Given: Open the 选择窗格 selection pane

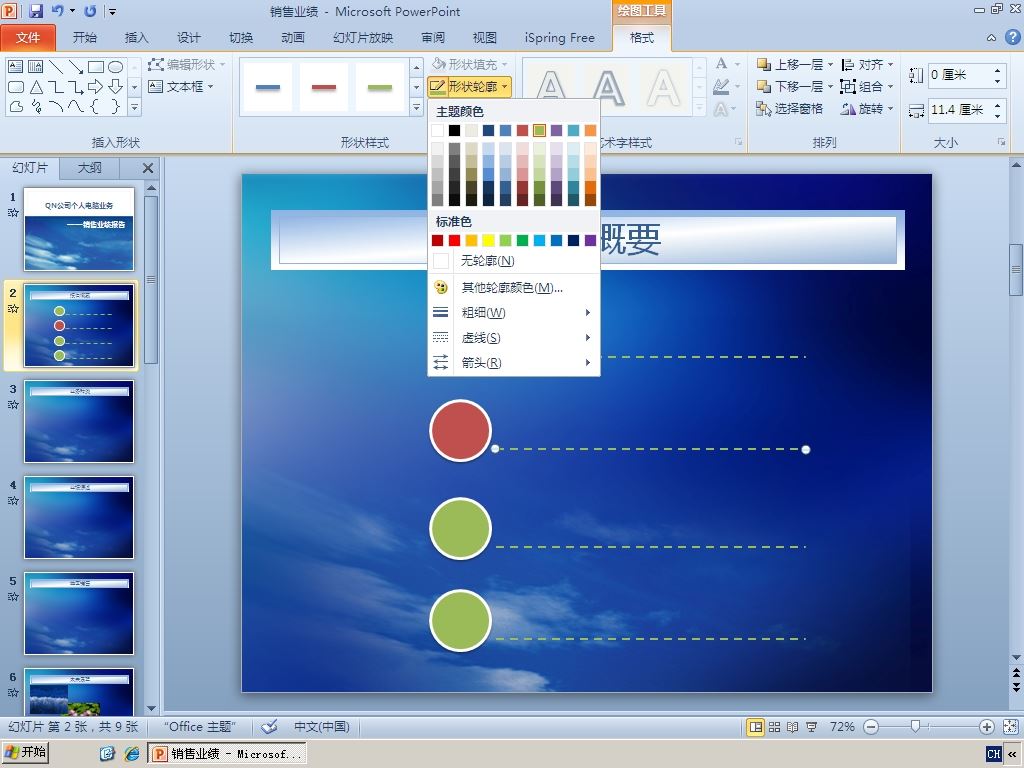Looking at the screenshot, I should (x=789, y=109).
